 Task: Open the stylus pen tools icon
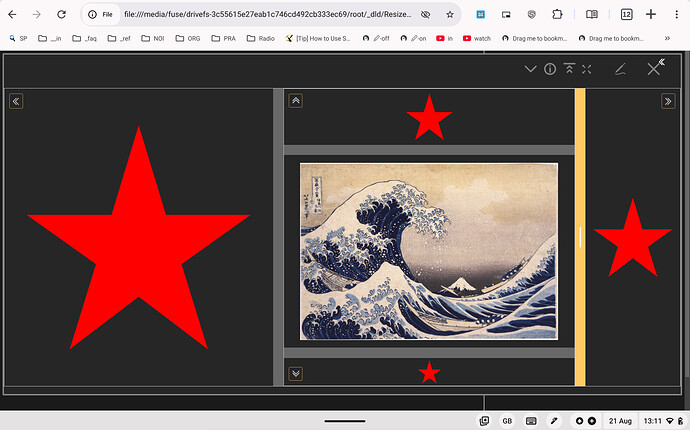pyautogui.click(x=554, y=421)
